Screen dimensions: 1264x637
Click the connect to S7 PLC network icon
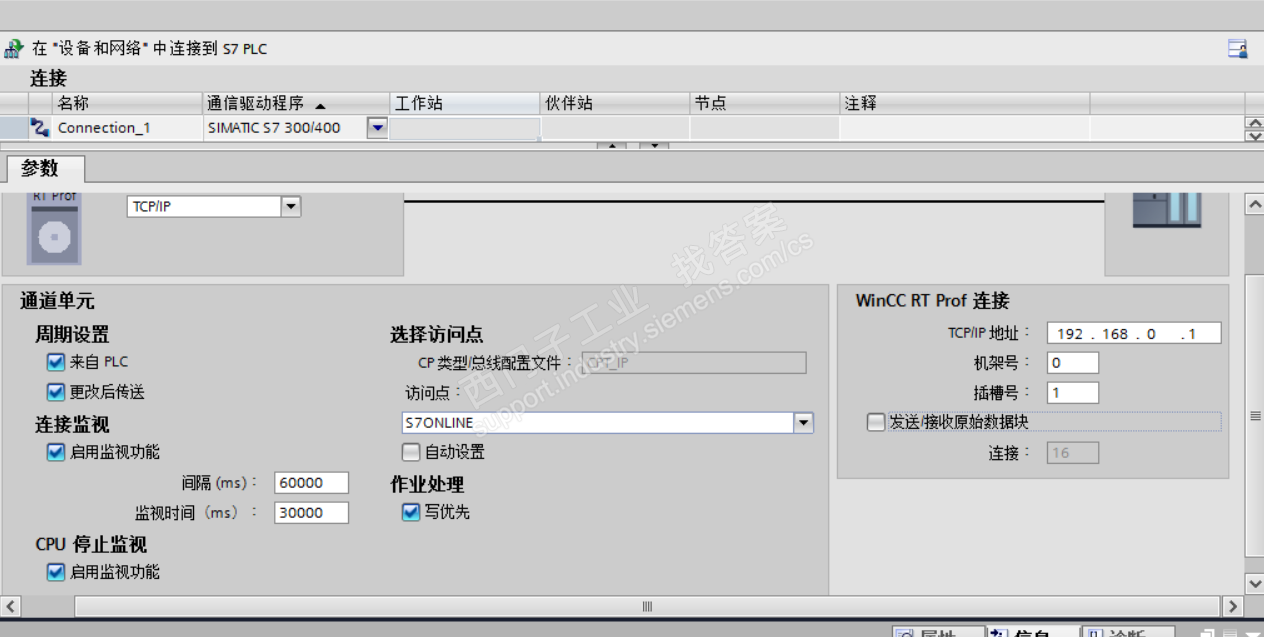(x=14, y=48)
